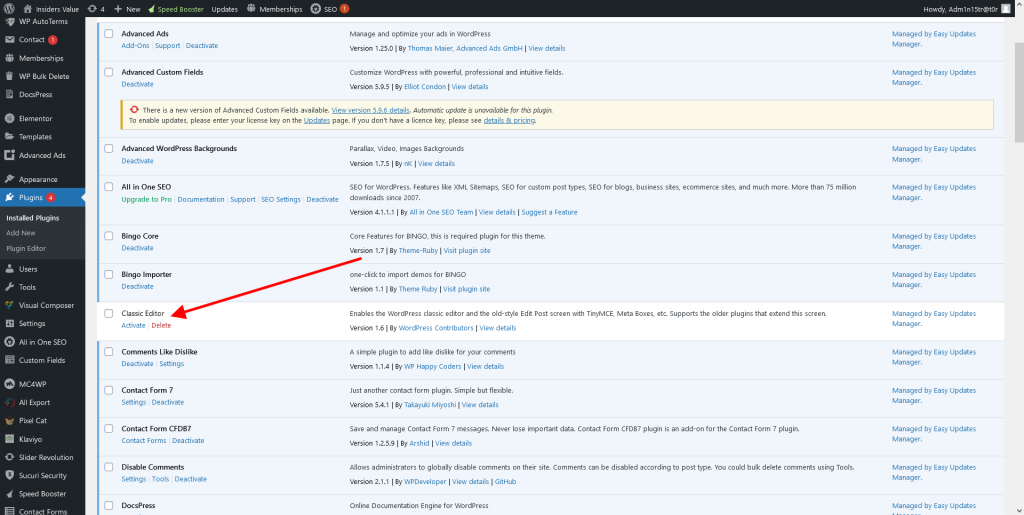Open the MC4WP sidebar icon
Viewport: 1024px width, 515px height.
(x=9, y=384)
